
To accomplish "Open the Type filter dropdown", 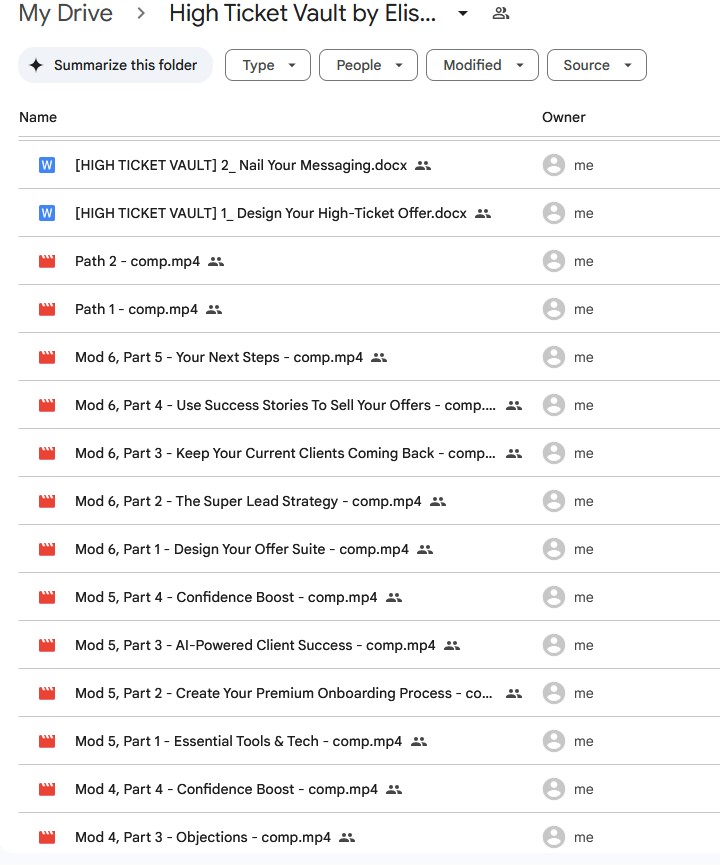I will (x=269, y=65).
